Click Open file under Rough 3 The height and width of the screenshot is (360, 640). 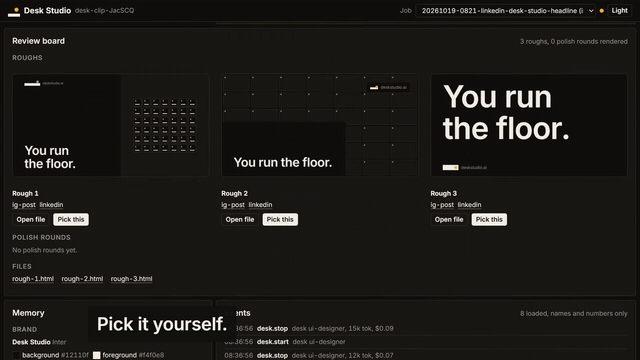click(x=449, y=220)
